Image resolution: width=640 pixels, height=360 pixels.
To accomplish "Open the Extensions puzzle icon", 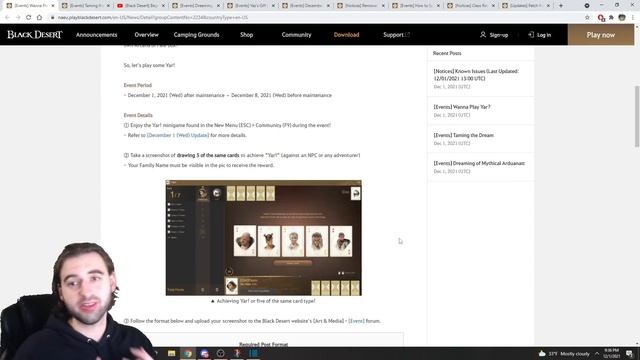I will [611, 18].
